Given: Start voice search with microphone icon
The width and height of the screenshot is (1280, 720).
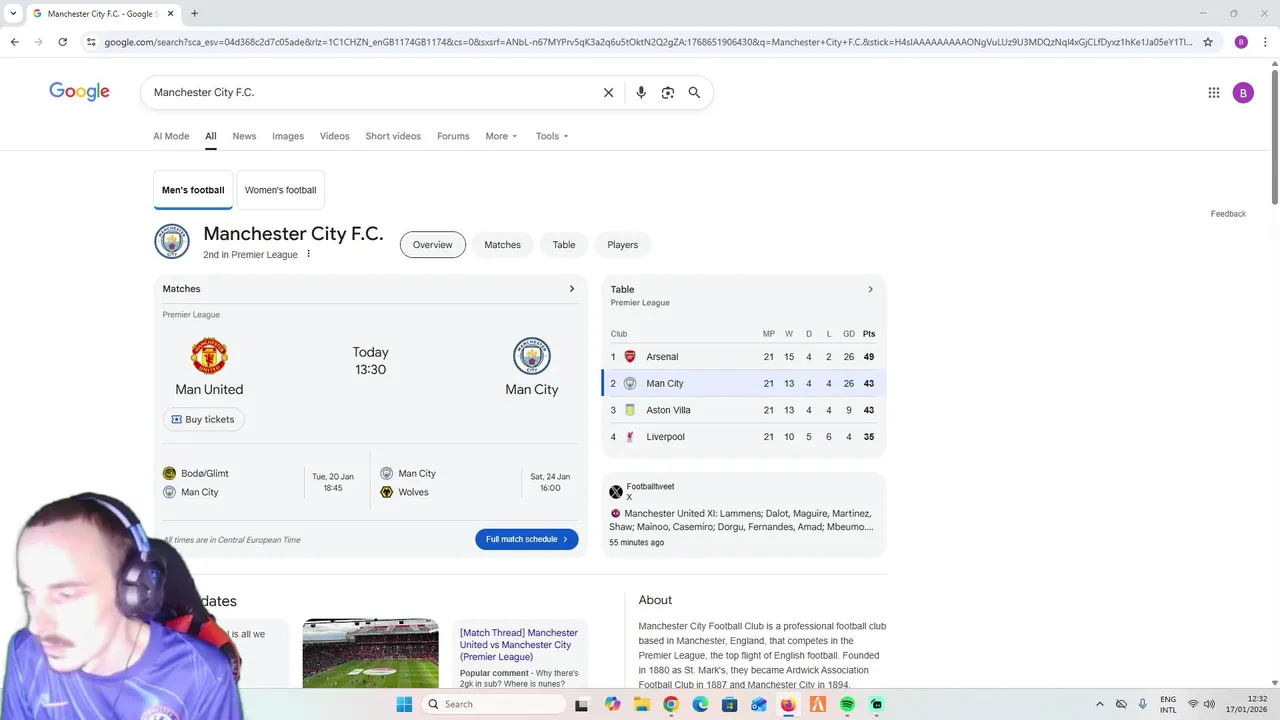Looking at the screenshot, I should pos(641,92).
